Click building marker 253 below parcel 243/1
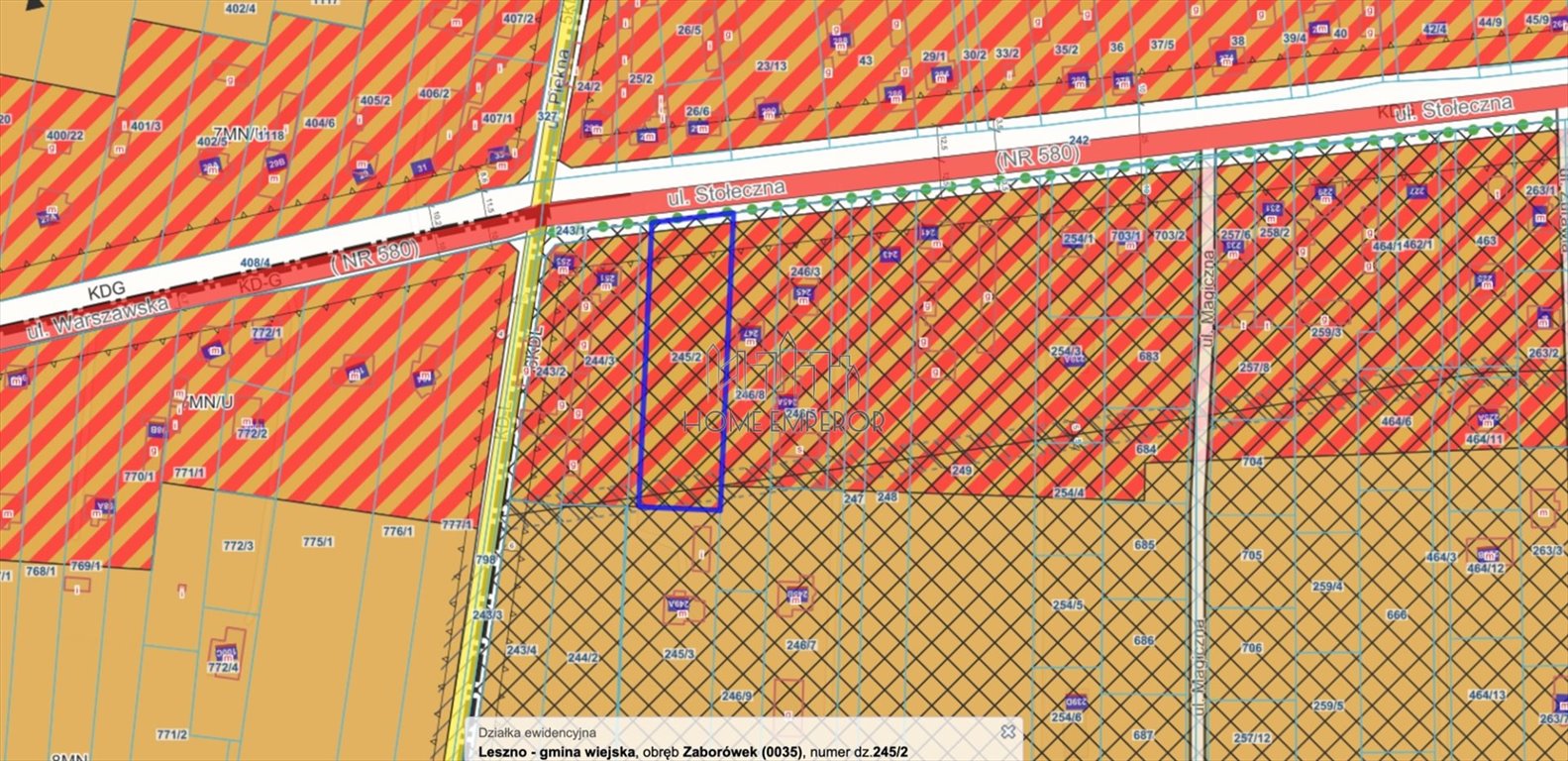The image size is (1568, 761). pyautogui.click(x=562, y=262)
